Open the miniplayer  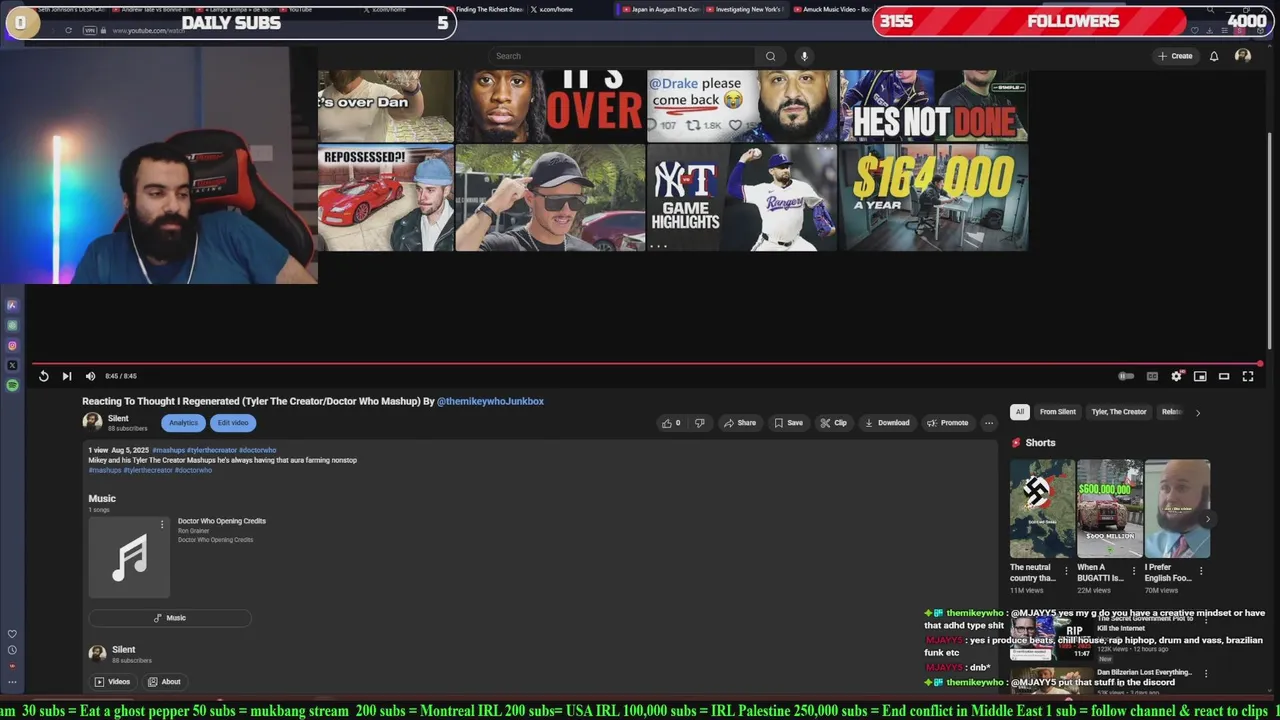1200,376
